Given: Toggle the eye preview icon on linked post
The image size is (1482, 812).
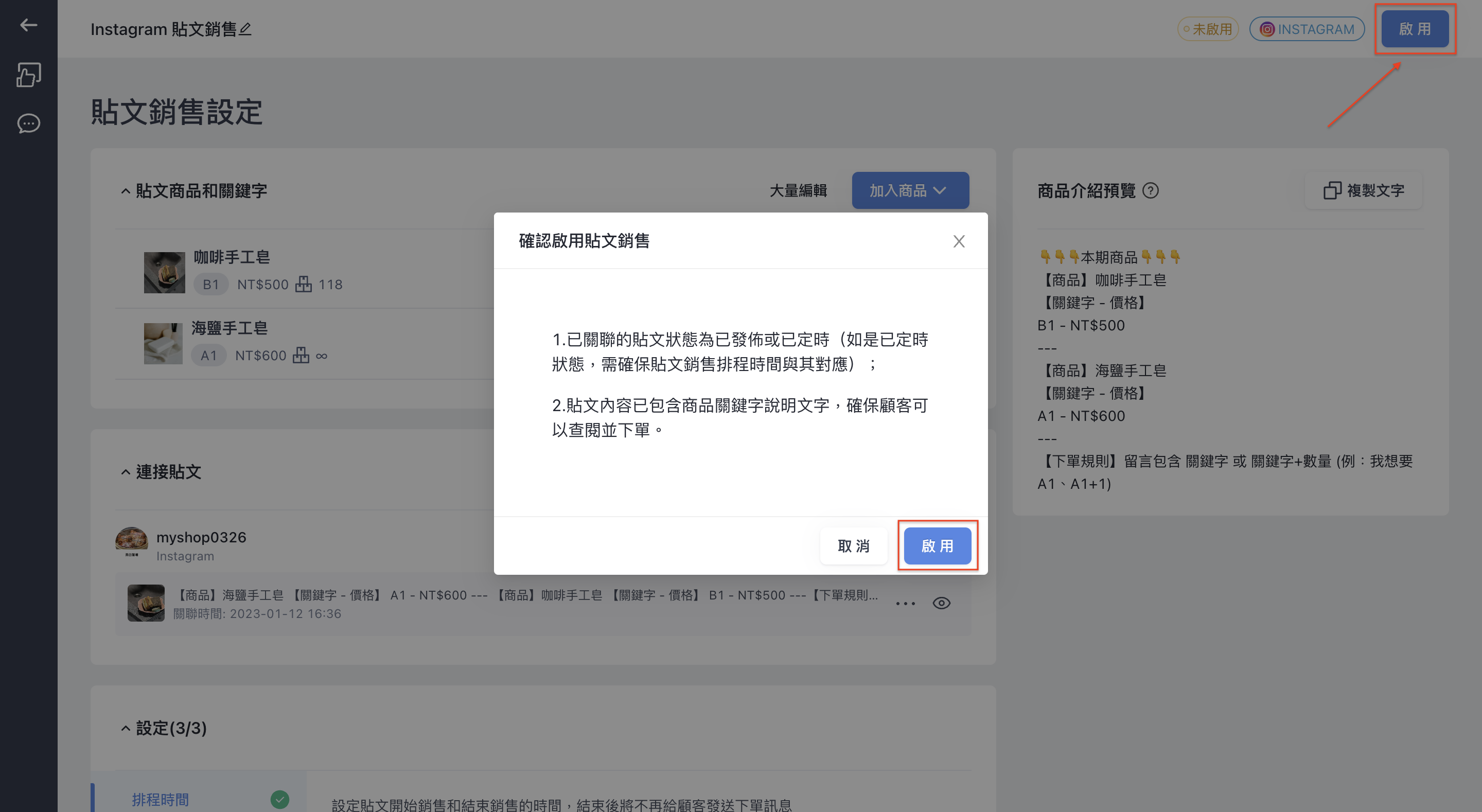Looking at the screenshot, I should [941, 603].
